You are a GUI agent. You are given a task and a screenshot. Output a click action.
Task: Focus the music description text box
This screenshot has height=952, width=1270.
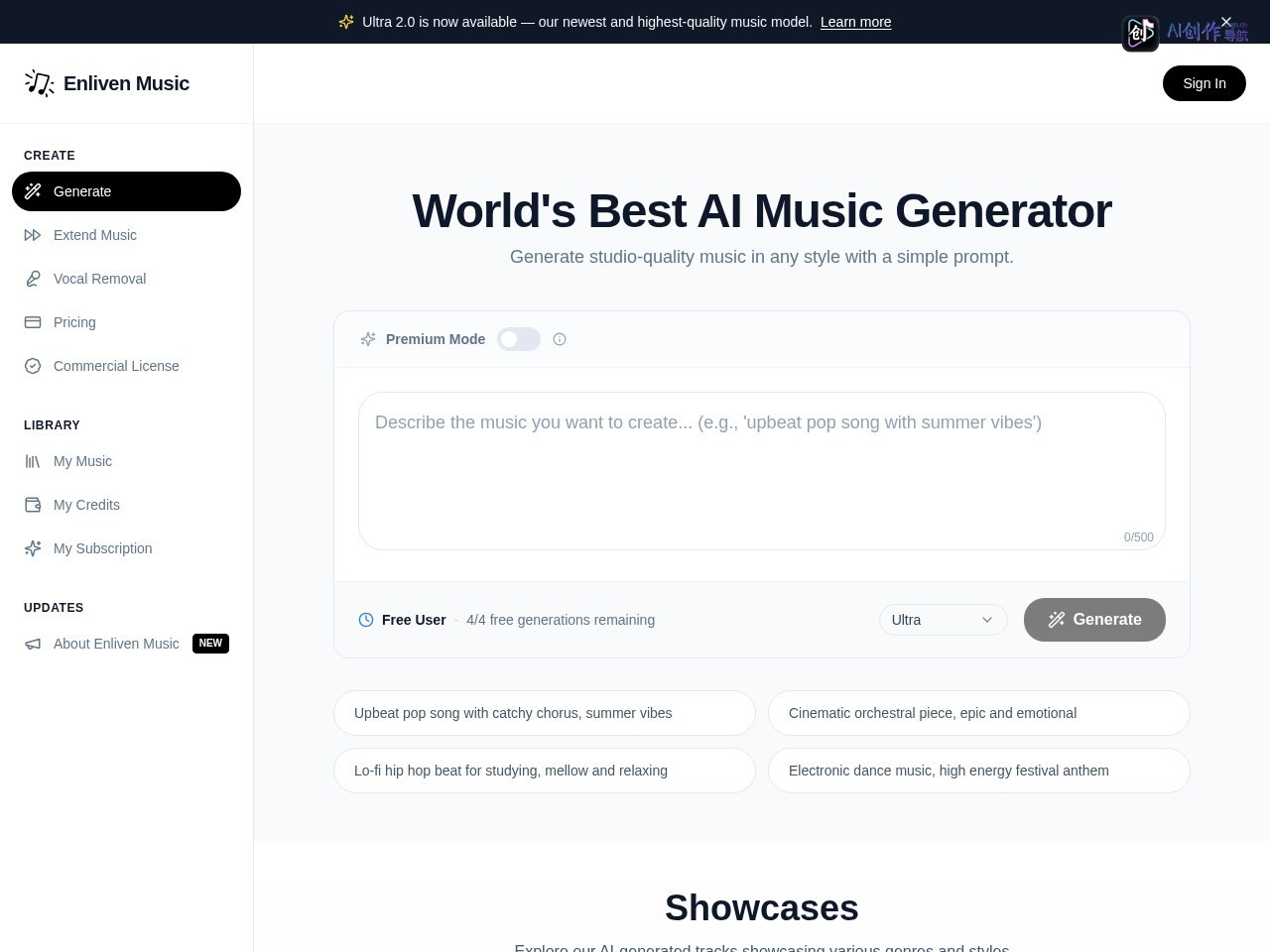coord(762,471)
